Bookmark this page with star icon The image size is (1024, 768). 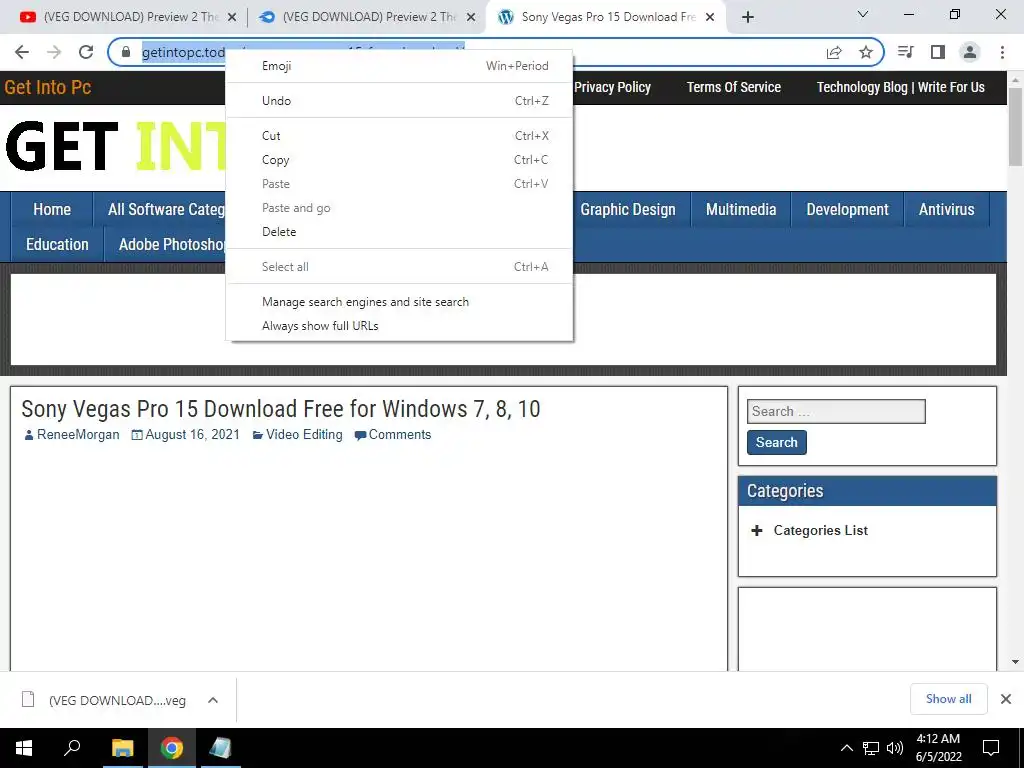pyautogui.click(x=866, y=52)
